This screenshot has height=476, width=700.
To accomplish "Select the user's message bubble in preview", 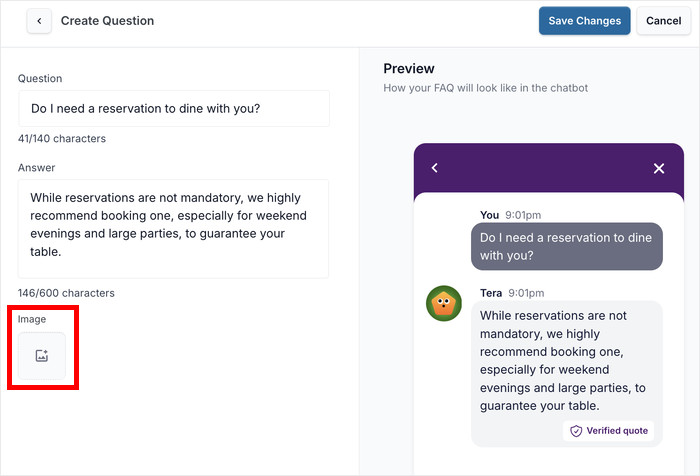I will tap(567, 246).
